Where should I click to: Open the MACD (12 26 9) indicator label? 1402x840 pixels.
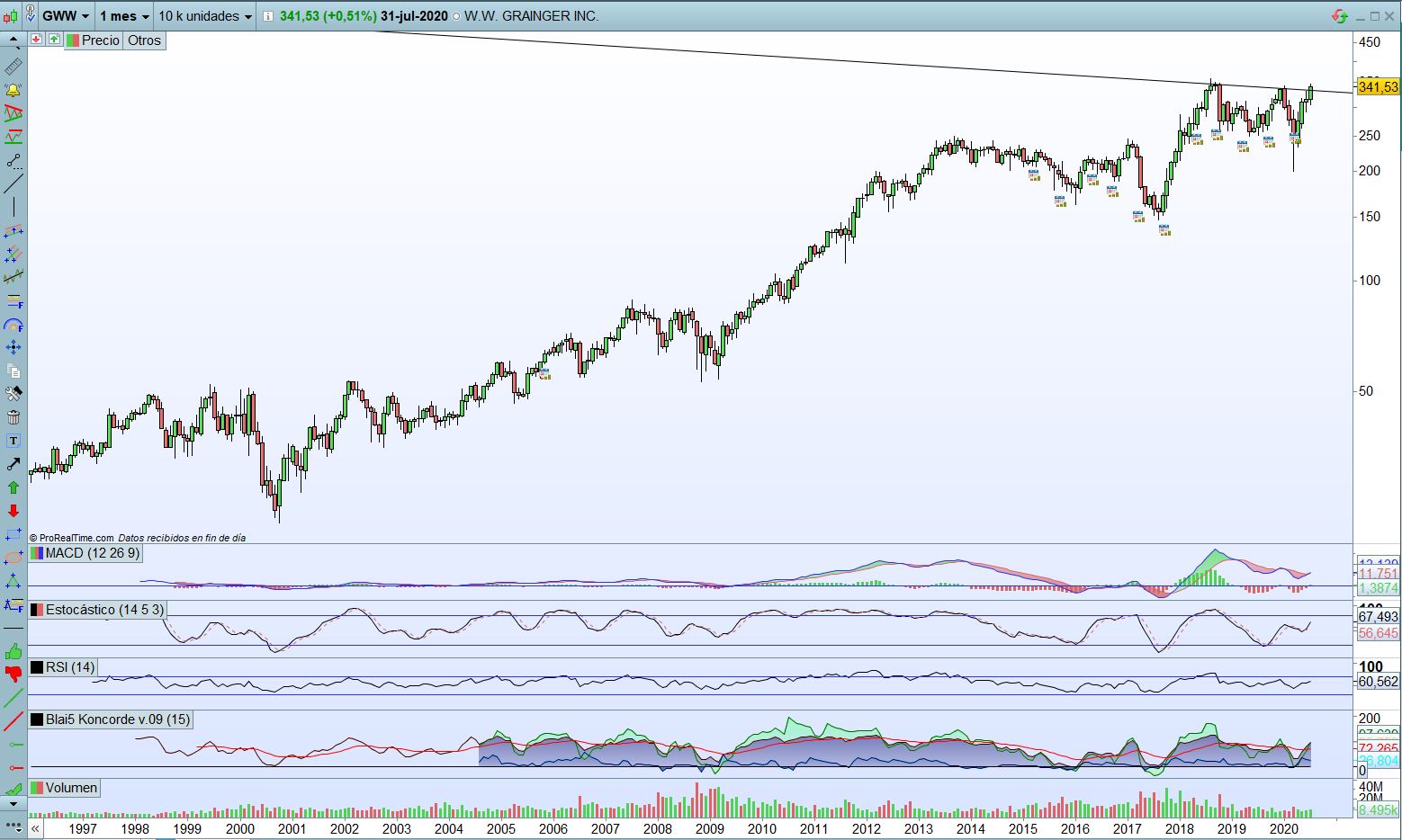tap(85, 553)
